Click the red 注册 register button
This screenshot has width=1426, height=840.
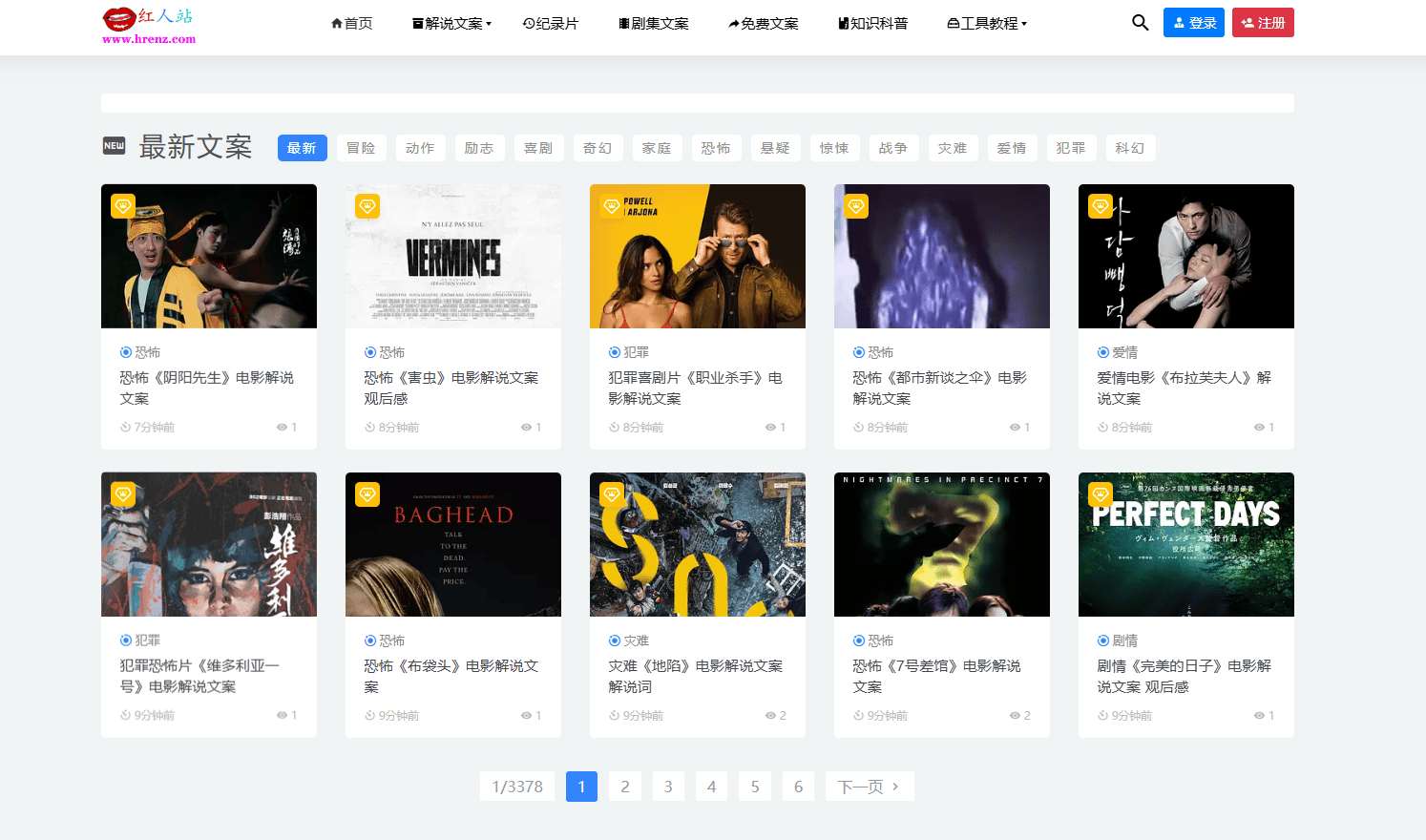[1263, 23]
